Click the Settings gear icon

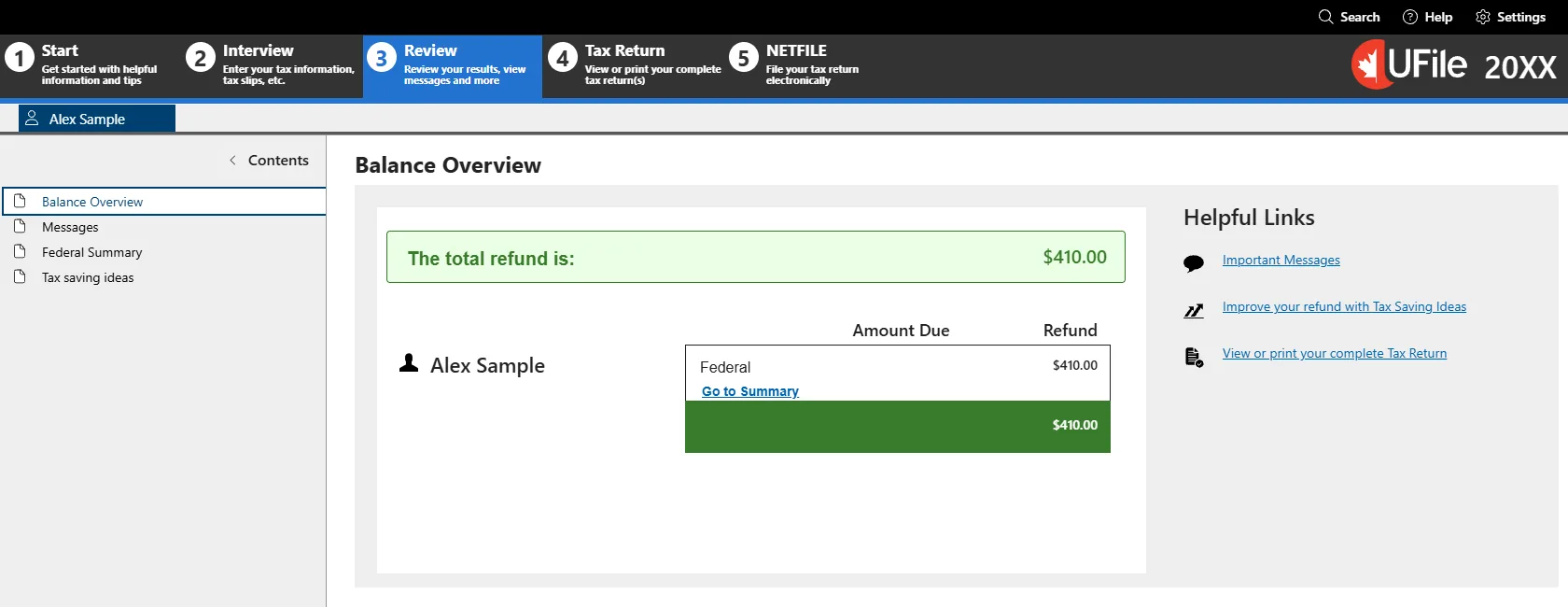click(1483, 17)
